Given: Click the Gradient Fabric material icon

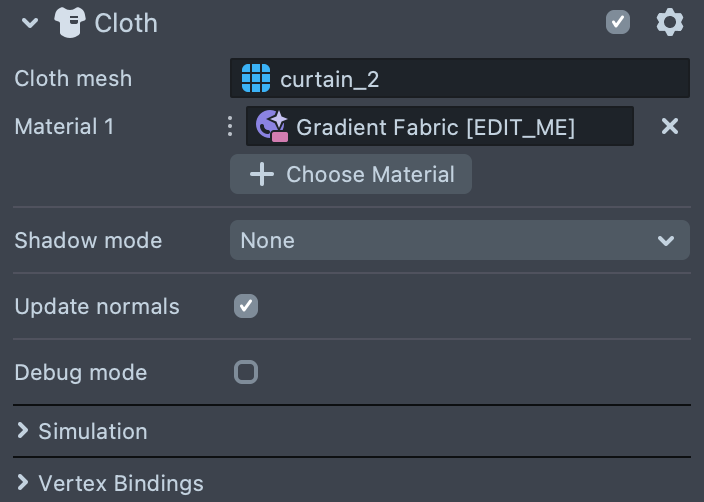Looking at the screenshot, I should (x=271, y=126).
